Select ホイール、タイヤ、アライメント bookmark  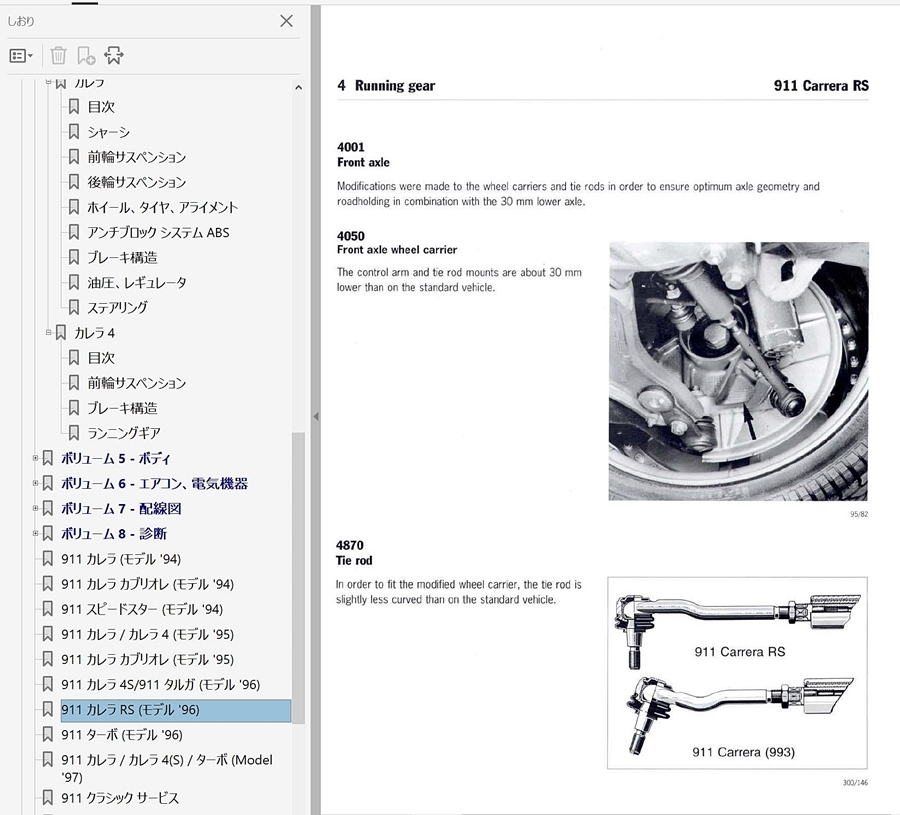pos(162,207)
